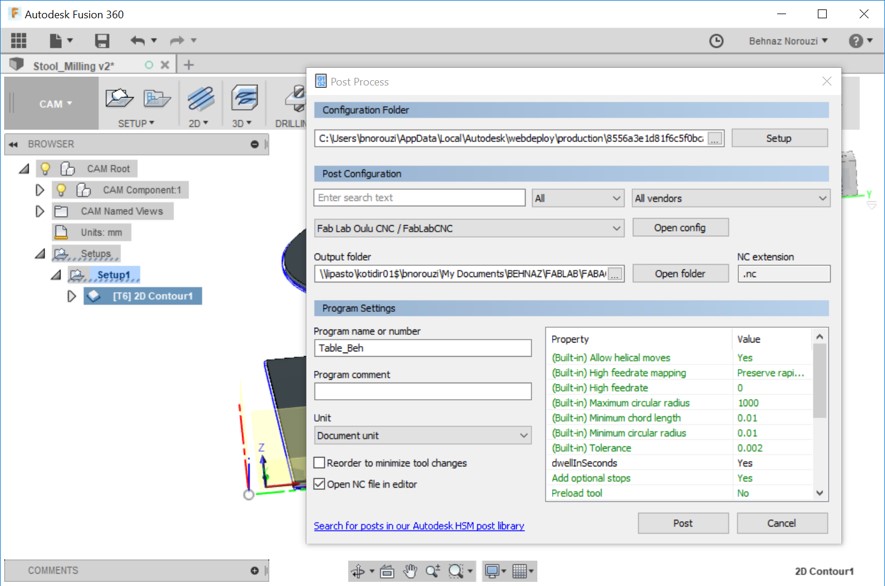Redo the action with the arrow icon
This screenshot has height=586, width=885.
[x=177, y=41]
